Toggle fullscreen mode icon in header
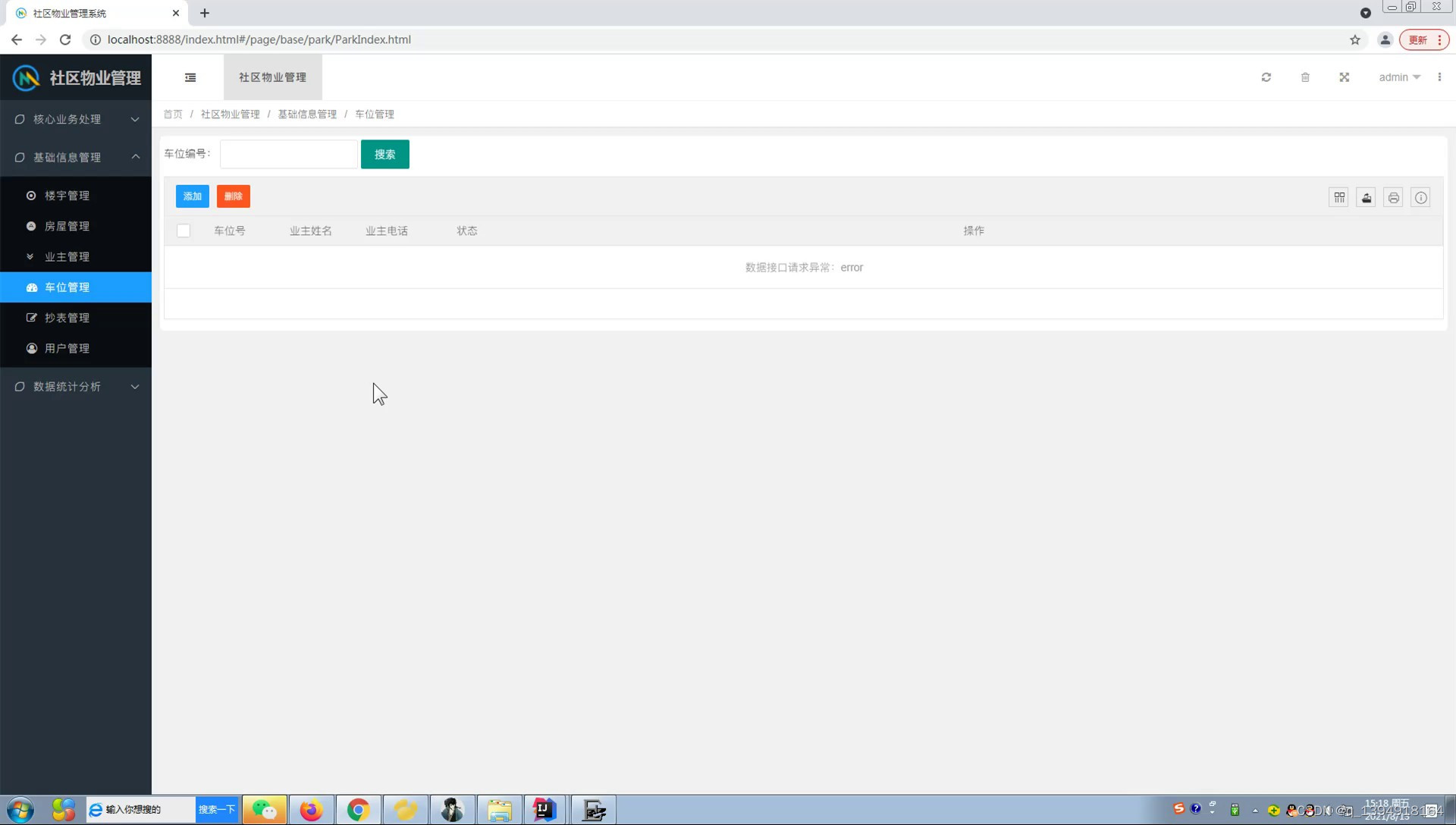Image resolution: width=1456 pixels, height=825 pixels. click(1344, 77)
